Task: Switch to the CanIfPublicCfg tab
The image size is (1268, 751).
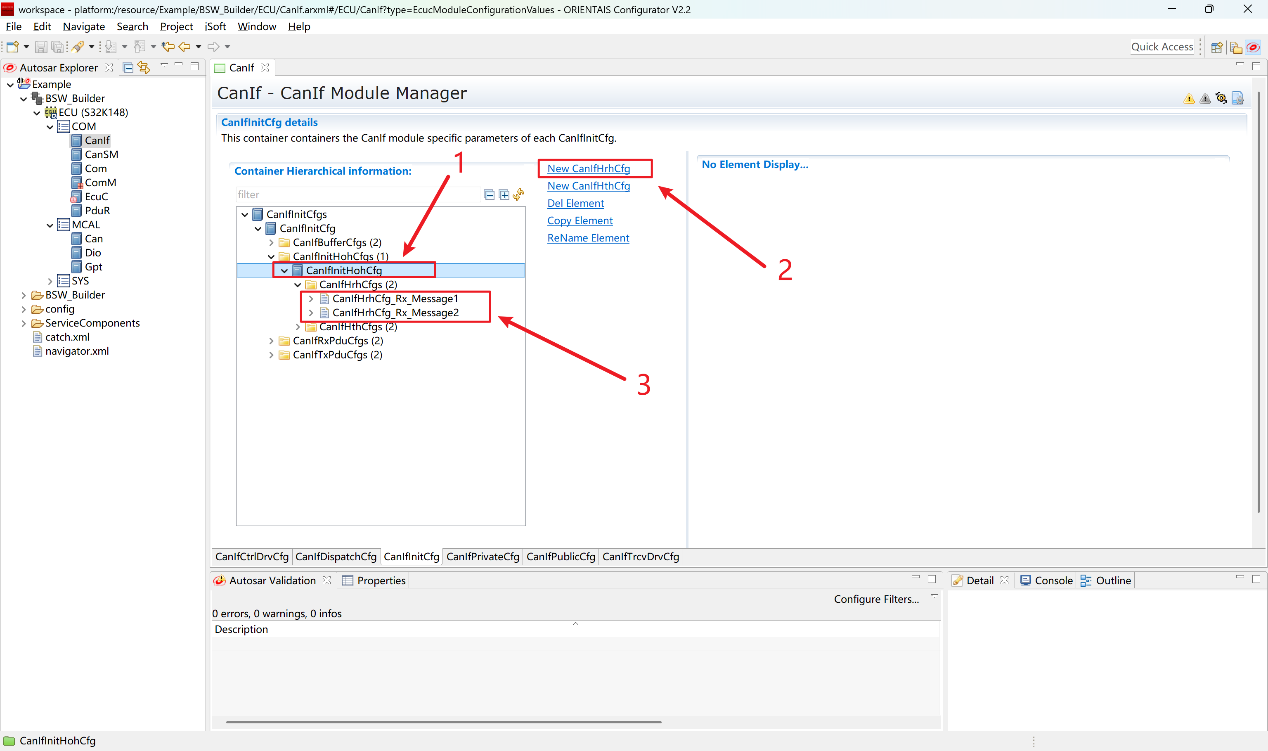Action: (560, 557)
